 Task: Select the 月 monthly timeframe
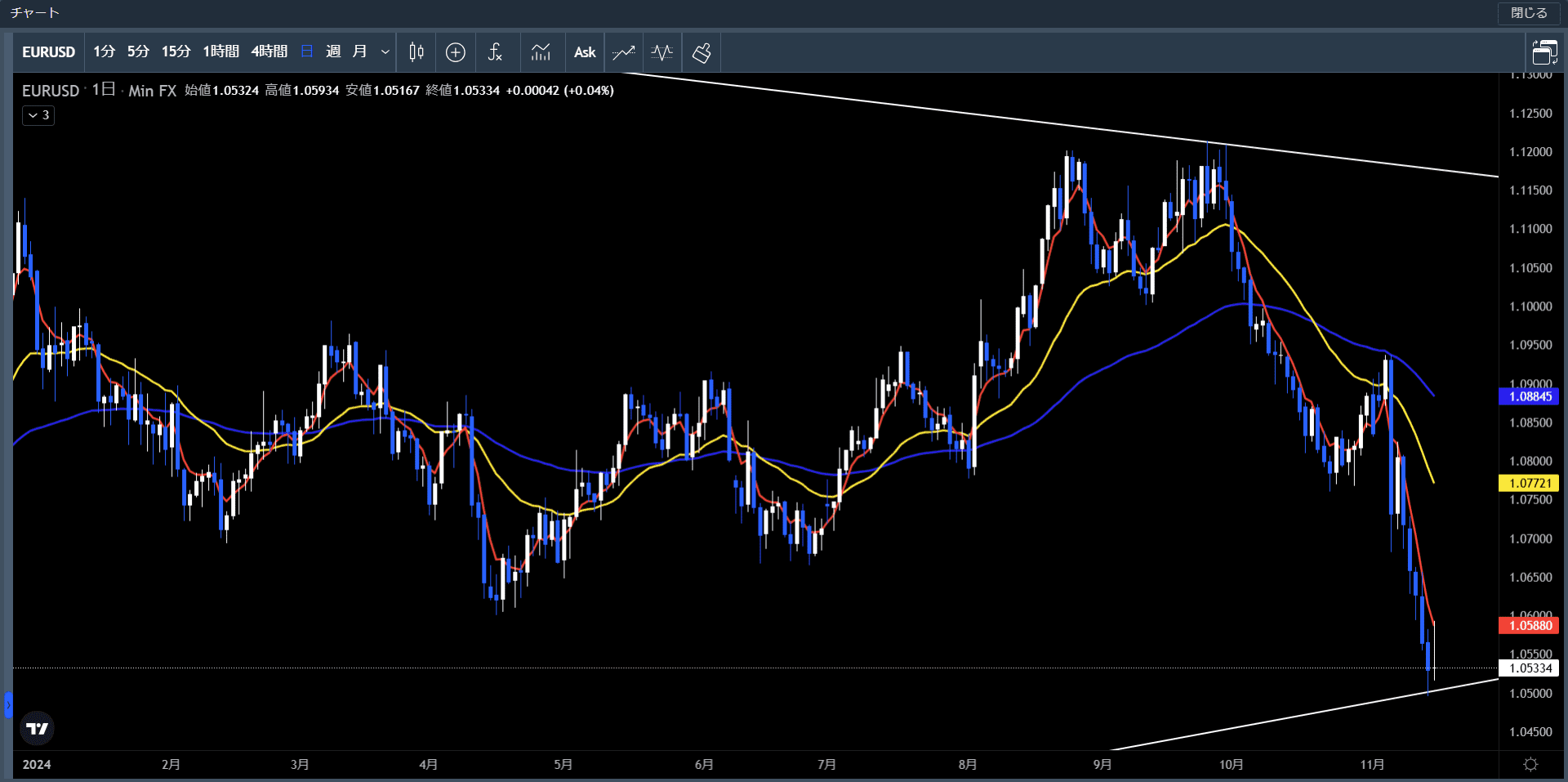click(359, 52)
